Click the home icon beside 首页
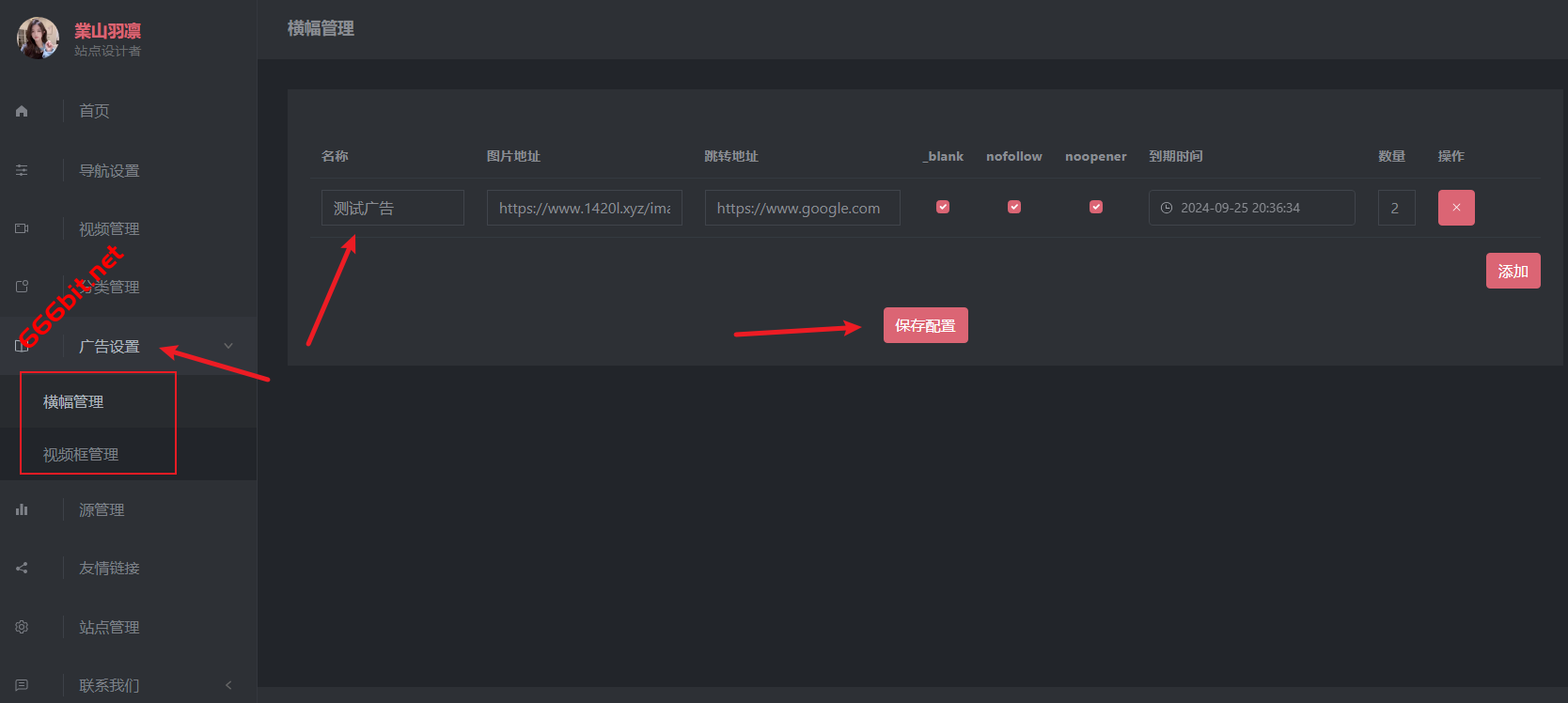This screenshot has height=703, width=1568. pos(22,111)
